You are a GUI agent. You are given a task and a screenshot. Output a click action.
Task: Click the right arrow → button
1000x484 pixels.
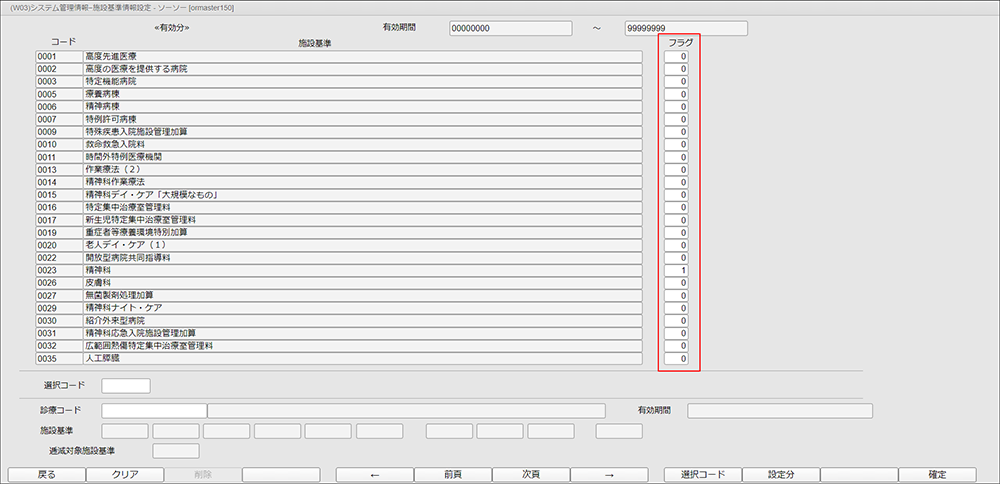point(609,475)
